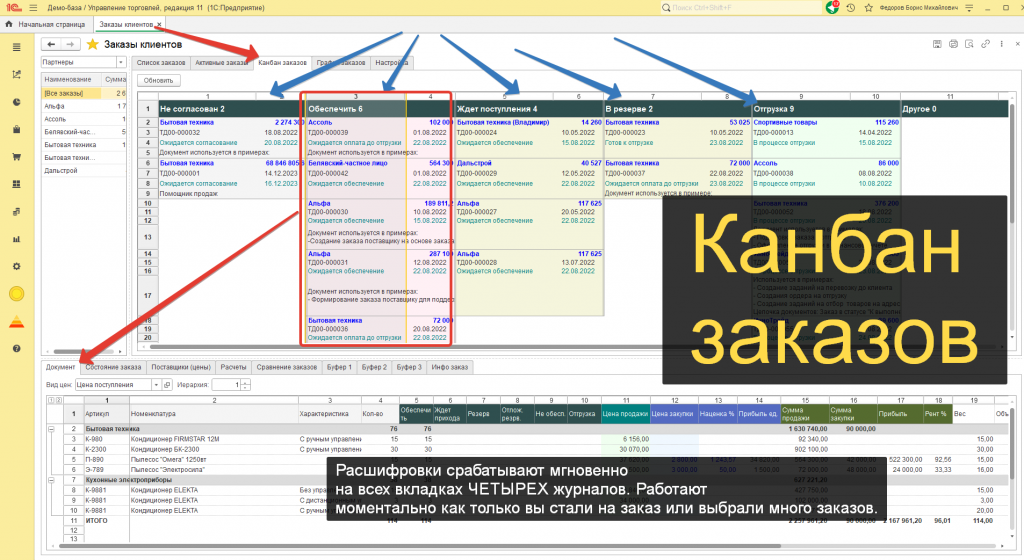Click the open-selection icon next to Цена поступления
1024x560 pixels.
point(167,385)
